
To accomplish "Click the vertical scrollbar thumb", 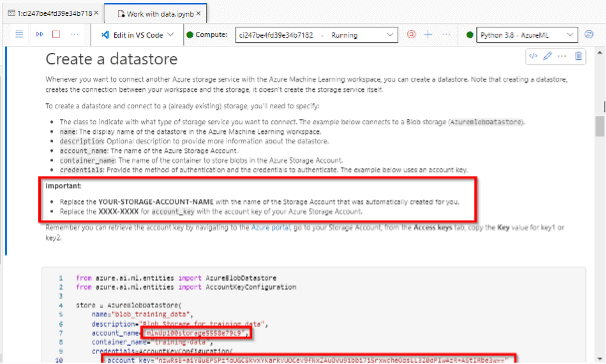I will tap(599, 126).
